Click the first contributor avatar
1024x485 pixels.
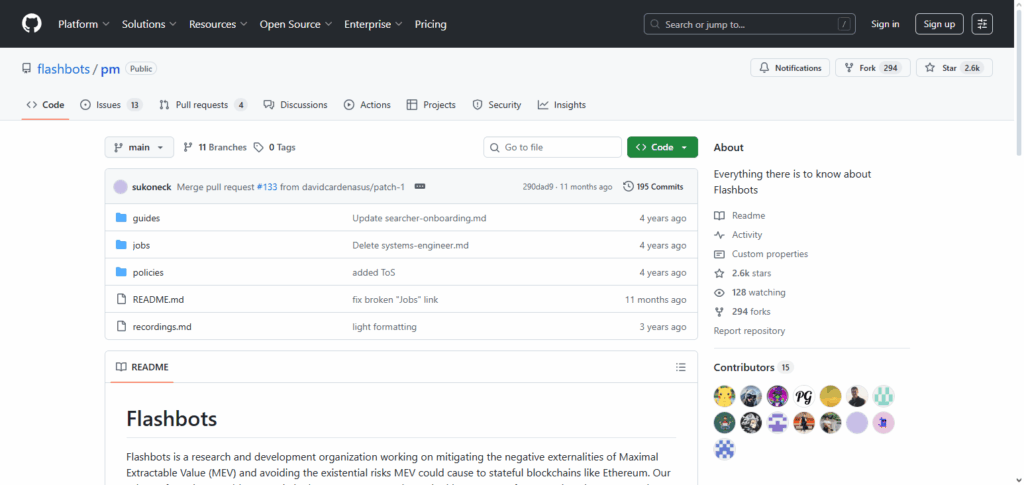724,396
